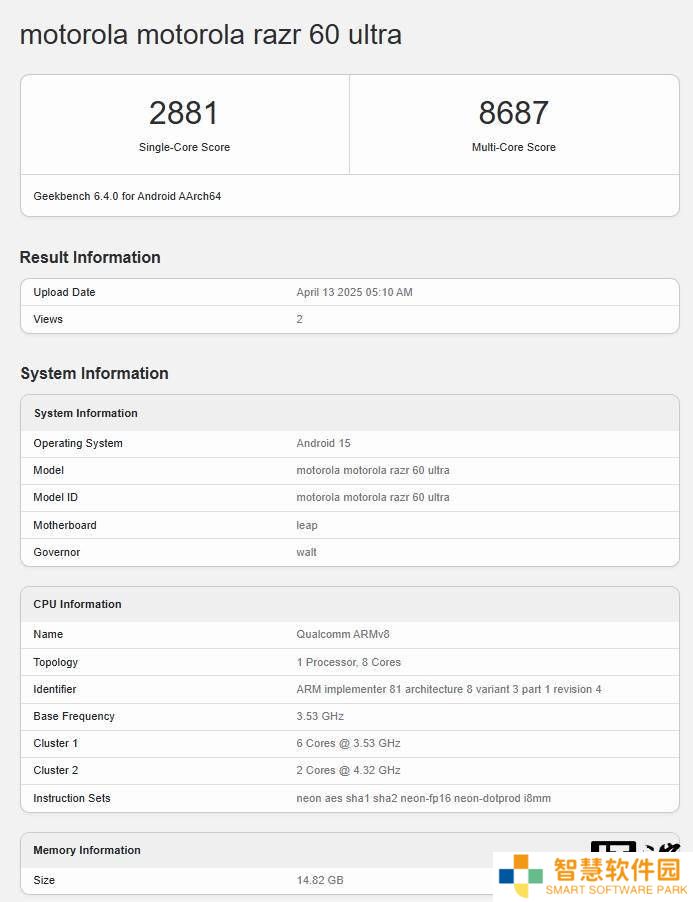Viewport: 693px width, 902px height.
Task: Click the Model row label
Action: pos(48,471)
